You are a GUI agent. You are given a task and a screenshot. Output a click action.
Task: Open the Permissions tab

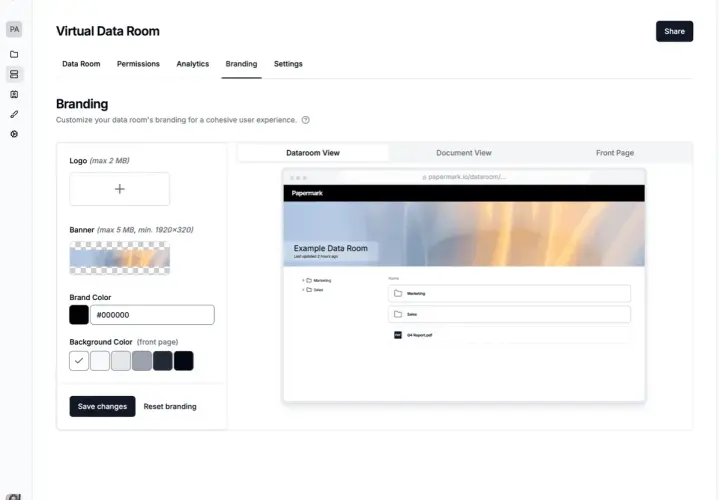click(138, 64)
